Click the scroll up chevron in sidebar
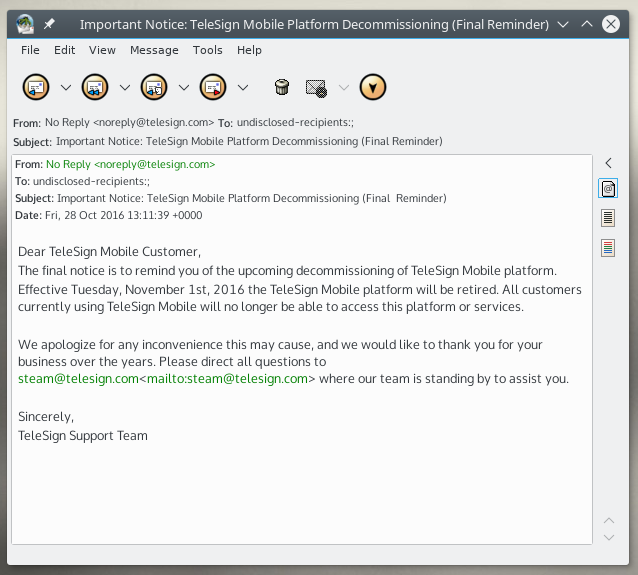638x575 pixels. coord(609,520)
